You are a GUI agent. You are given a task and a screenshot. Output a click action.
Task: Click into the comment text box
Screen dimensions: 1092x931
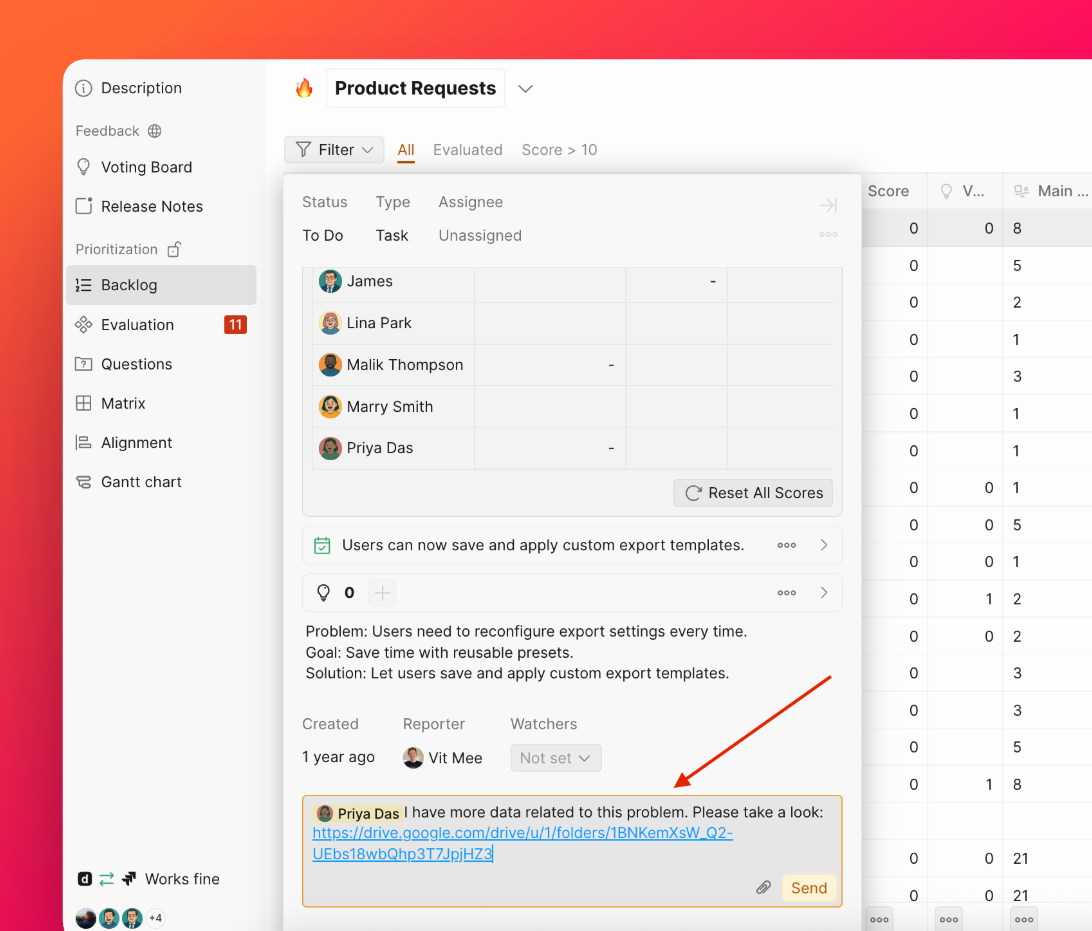point(572,851)
